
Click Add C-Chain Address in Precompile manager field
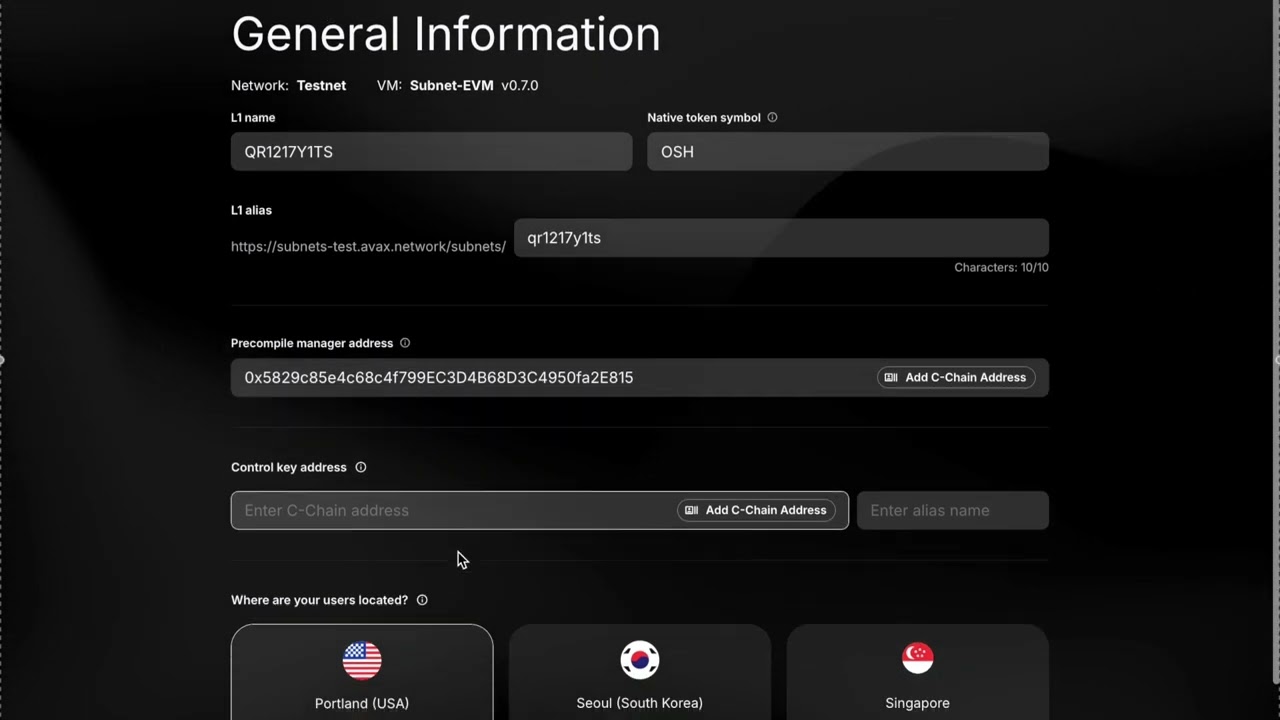(956, 377)
